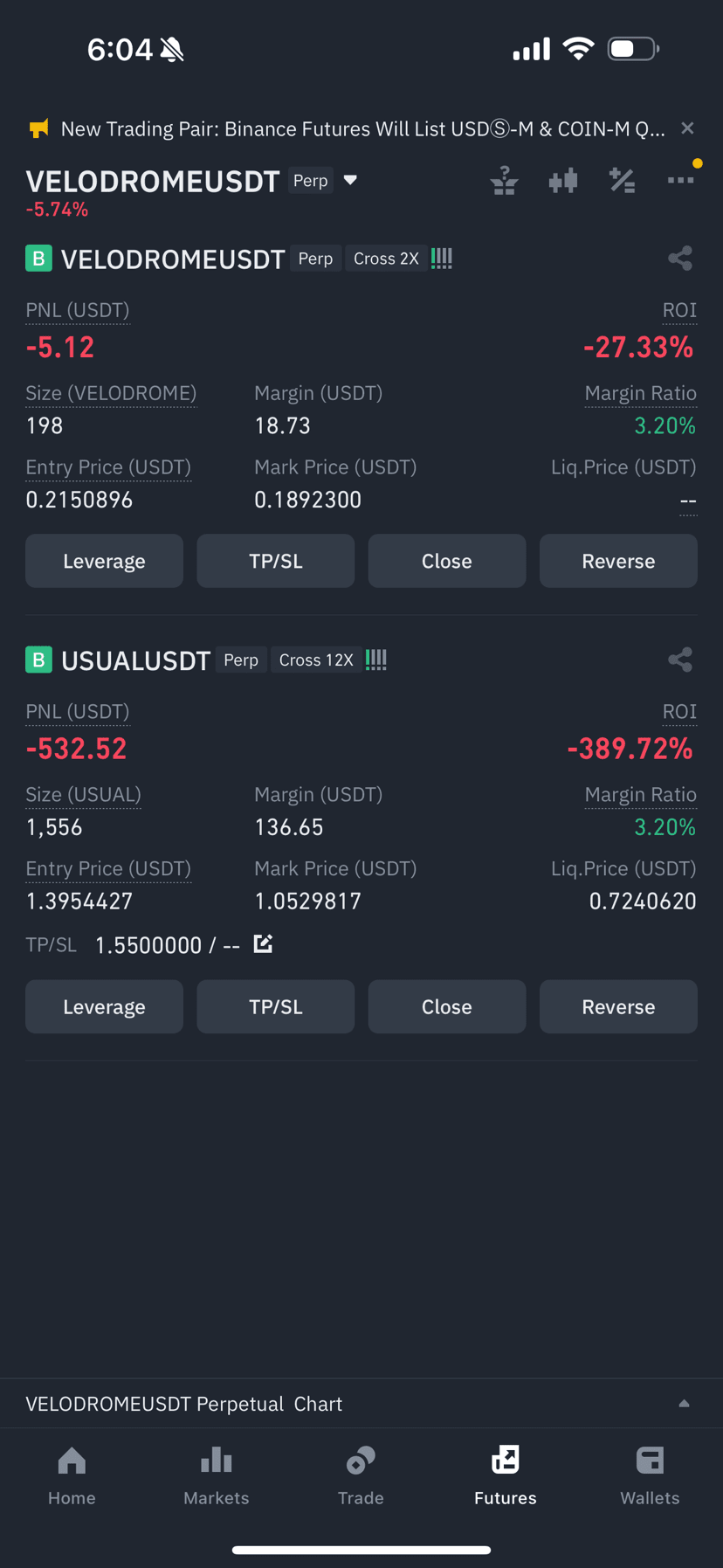723x1568 pixels.
Task: Dismiss the New Trading Pair announcement
Action: [687, 128]
